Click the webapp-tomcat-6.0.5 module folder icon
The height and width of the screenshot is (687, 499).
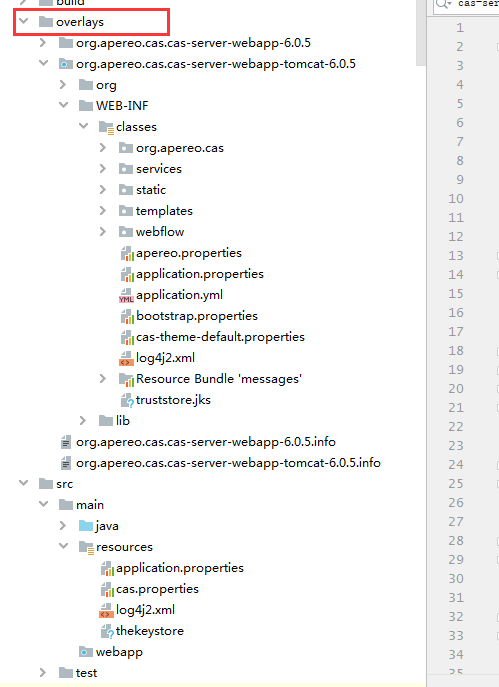click(66, 64)
